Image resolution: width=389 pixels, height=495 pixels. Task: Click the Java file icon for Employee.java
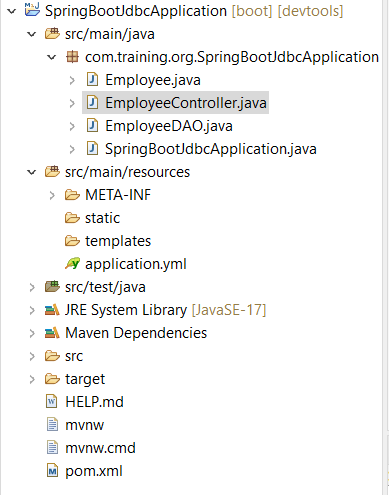[x=92, y=80]
